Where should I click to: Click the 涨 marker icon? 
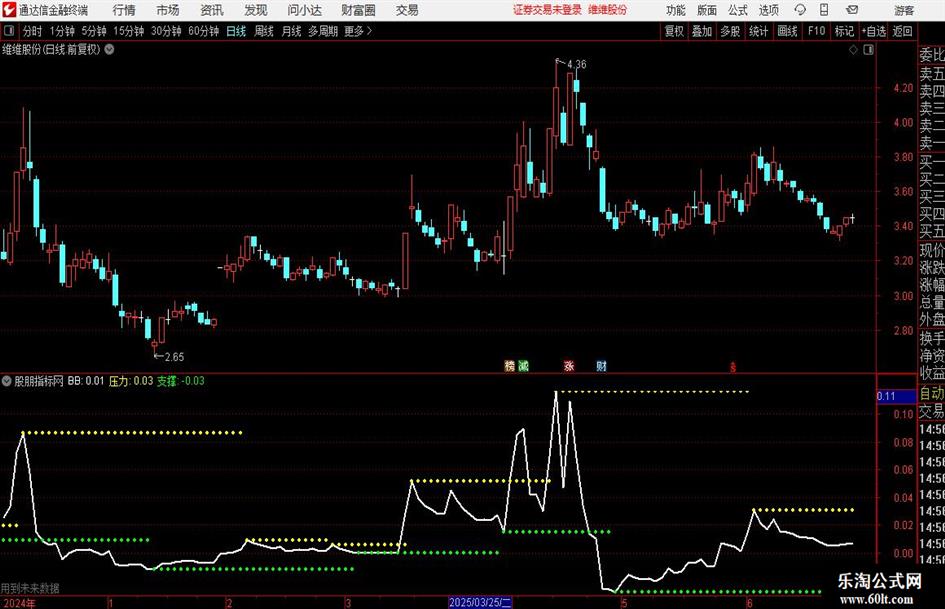[x=569, y=365]
